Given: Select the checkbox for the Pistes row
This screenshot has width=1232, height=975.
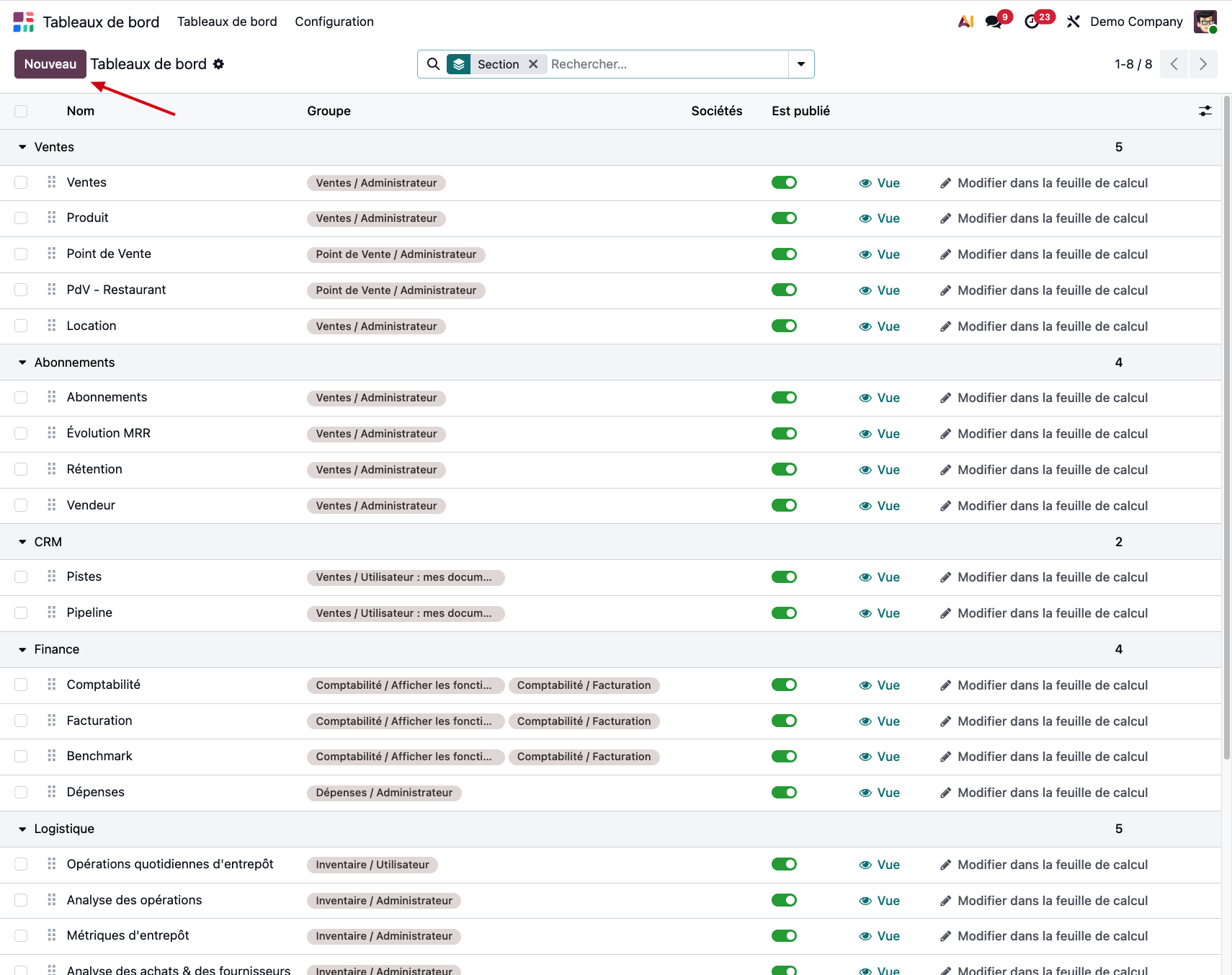Looking at the screenshot, I should (x=21, y=577).
